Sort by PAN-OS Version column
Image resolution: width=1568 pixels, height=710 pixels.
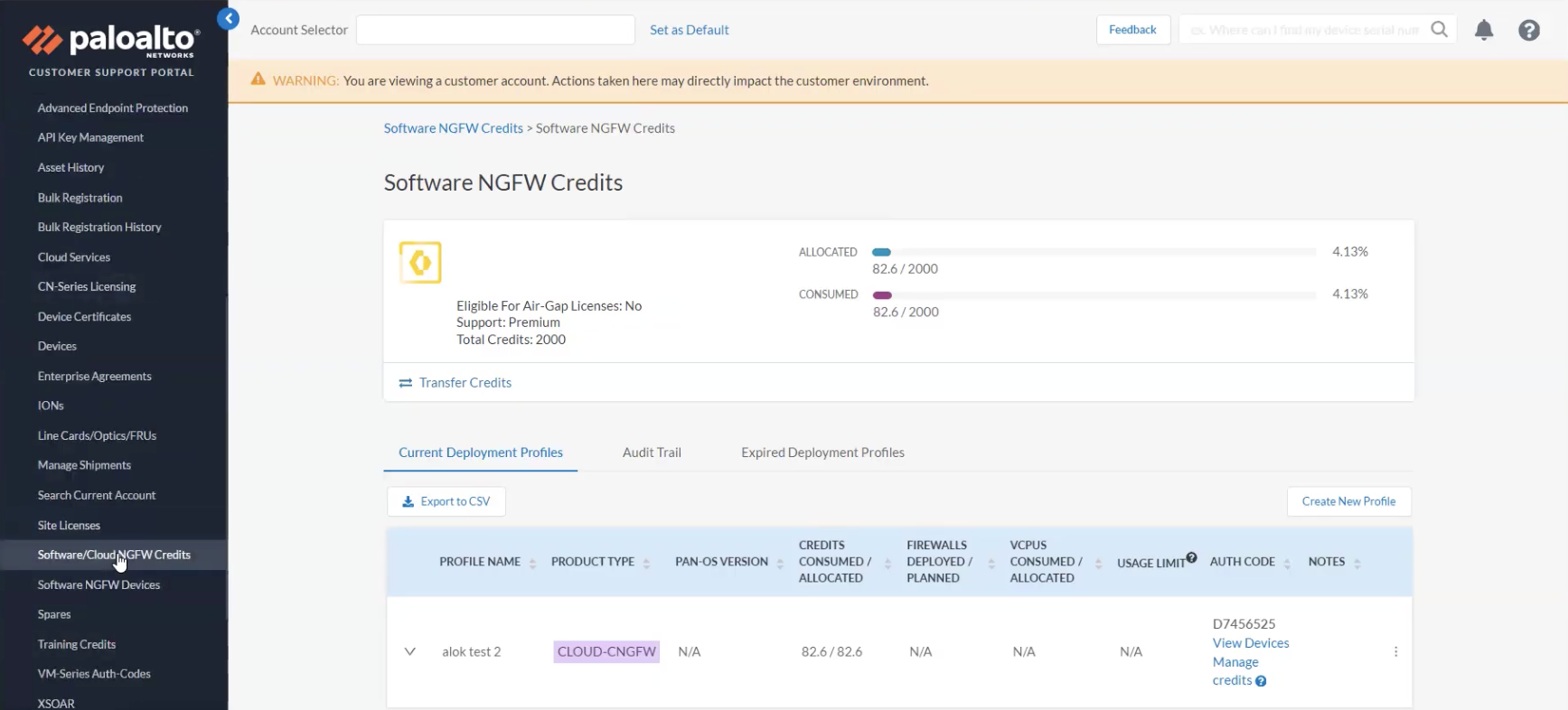click(780, 563)
